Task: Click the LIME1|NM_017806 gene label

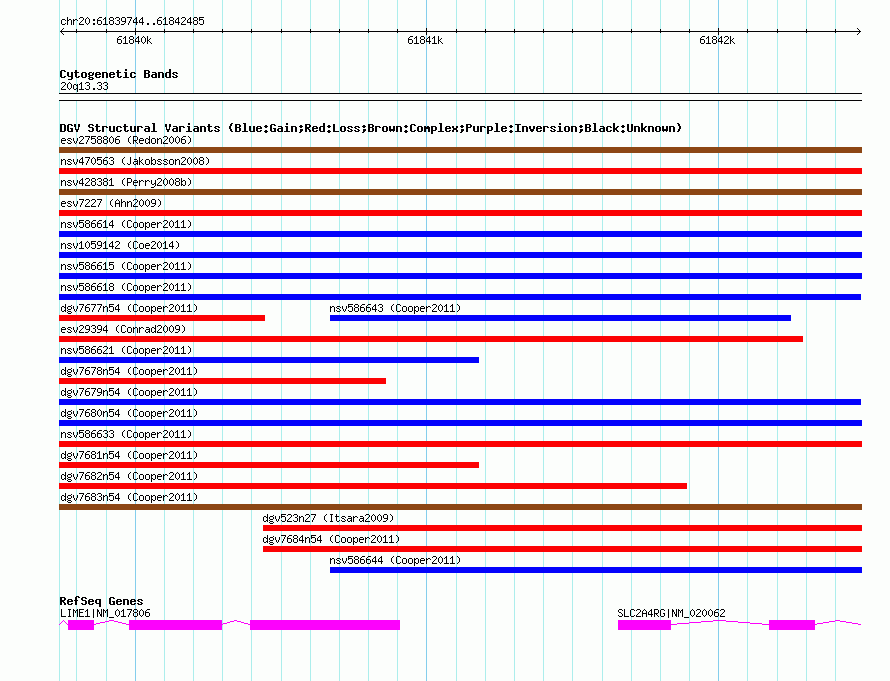Action: coord(105,613)
